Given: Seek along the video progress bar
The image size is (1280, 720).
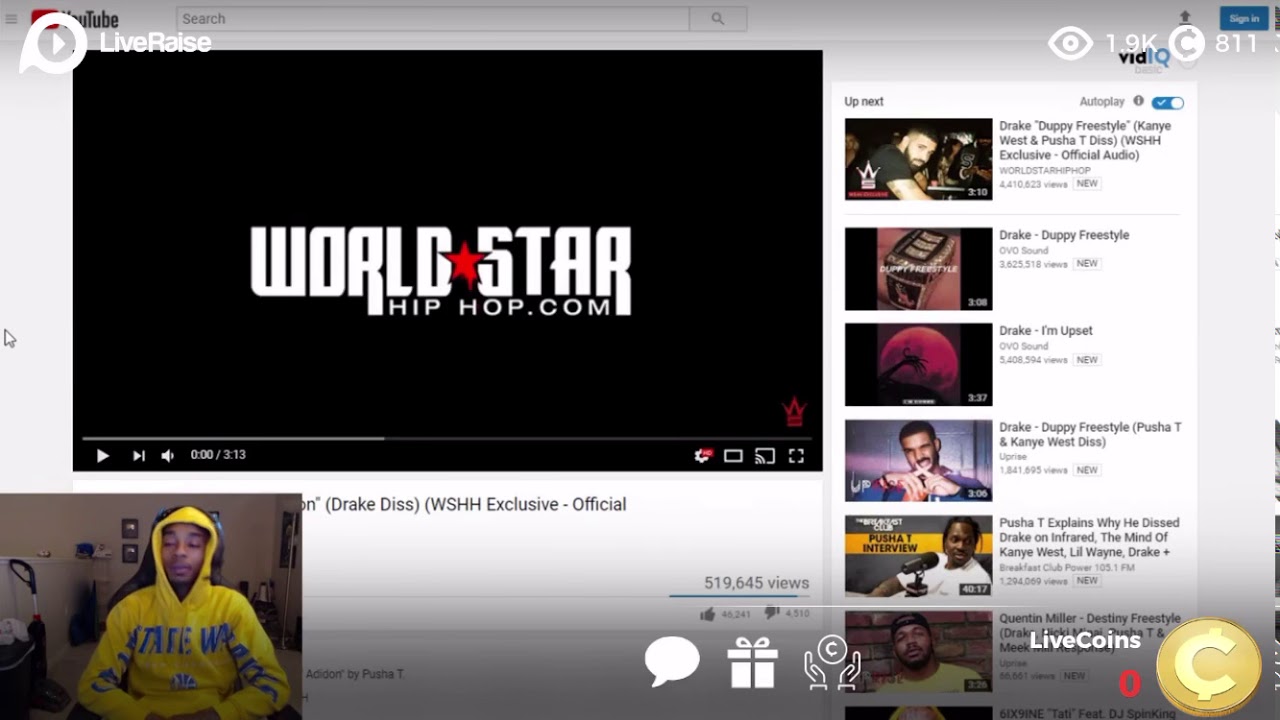Looking at the screenshot, I should tap(447, 438).
